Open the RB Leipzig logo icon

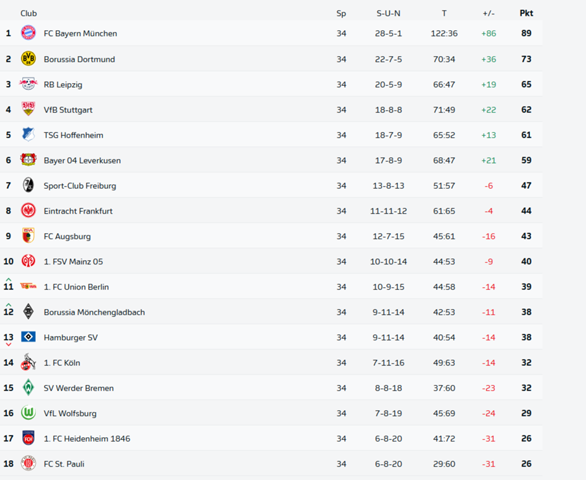click(x=28, y=84)
